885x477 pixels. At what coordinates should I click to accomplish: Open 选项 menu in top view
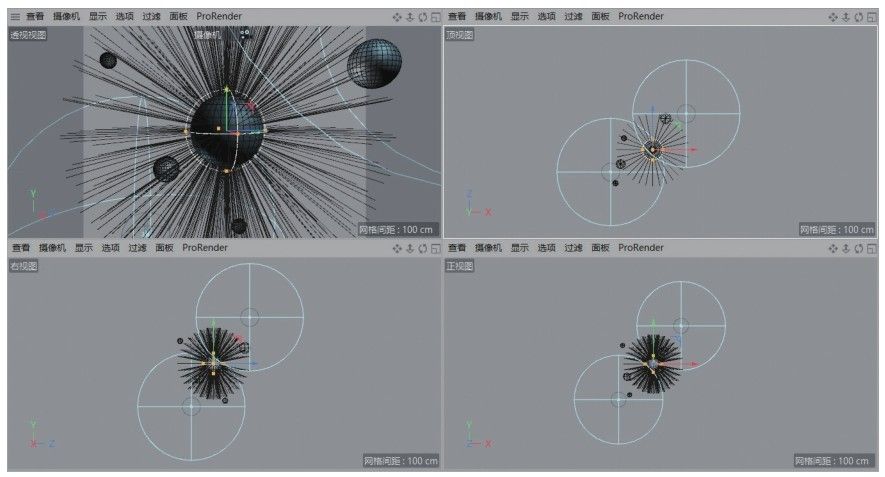(x=546, y=16)
